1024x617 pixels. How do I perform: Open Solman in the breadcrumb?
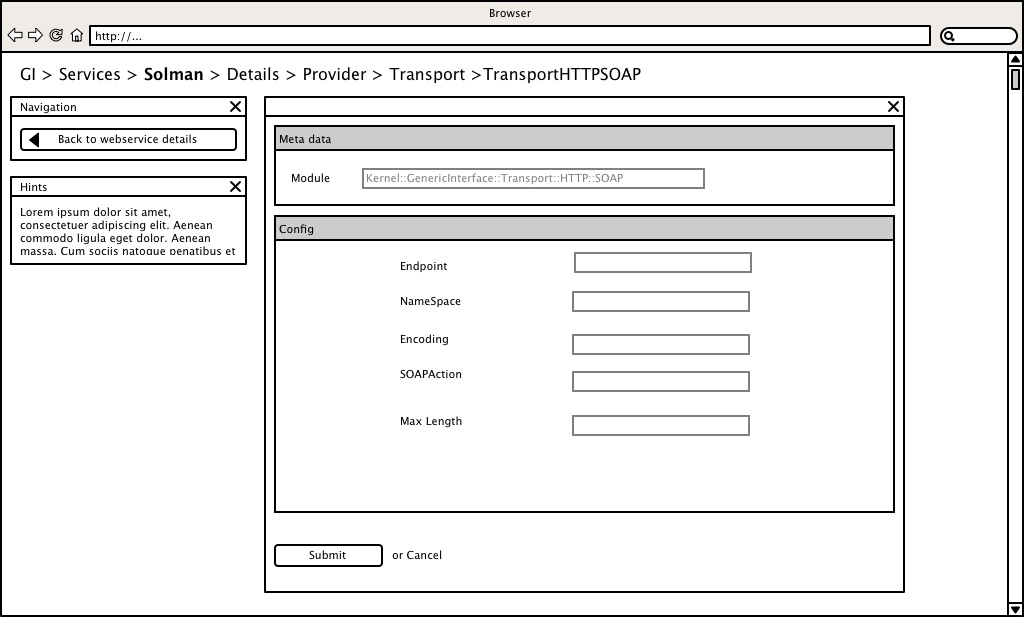173,75
